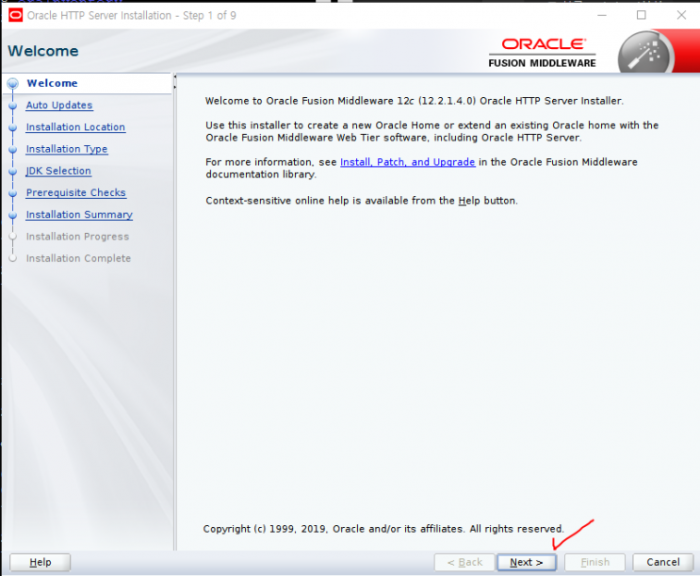
Task: Select the Welcome step in the sidebar
Action: tap(52, 83)
